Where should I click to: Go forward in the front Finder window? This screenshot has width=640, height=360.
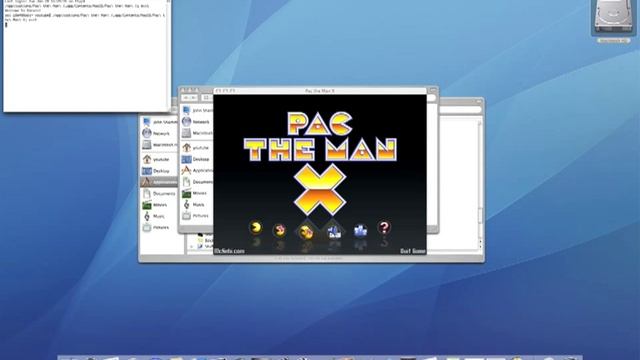point(194,98)
